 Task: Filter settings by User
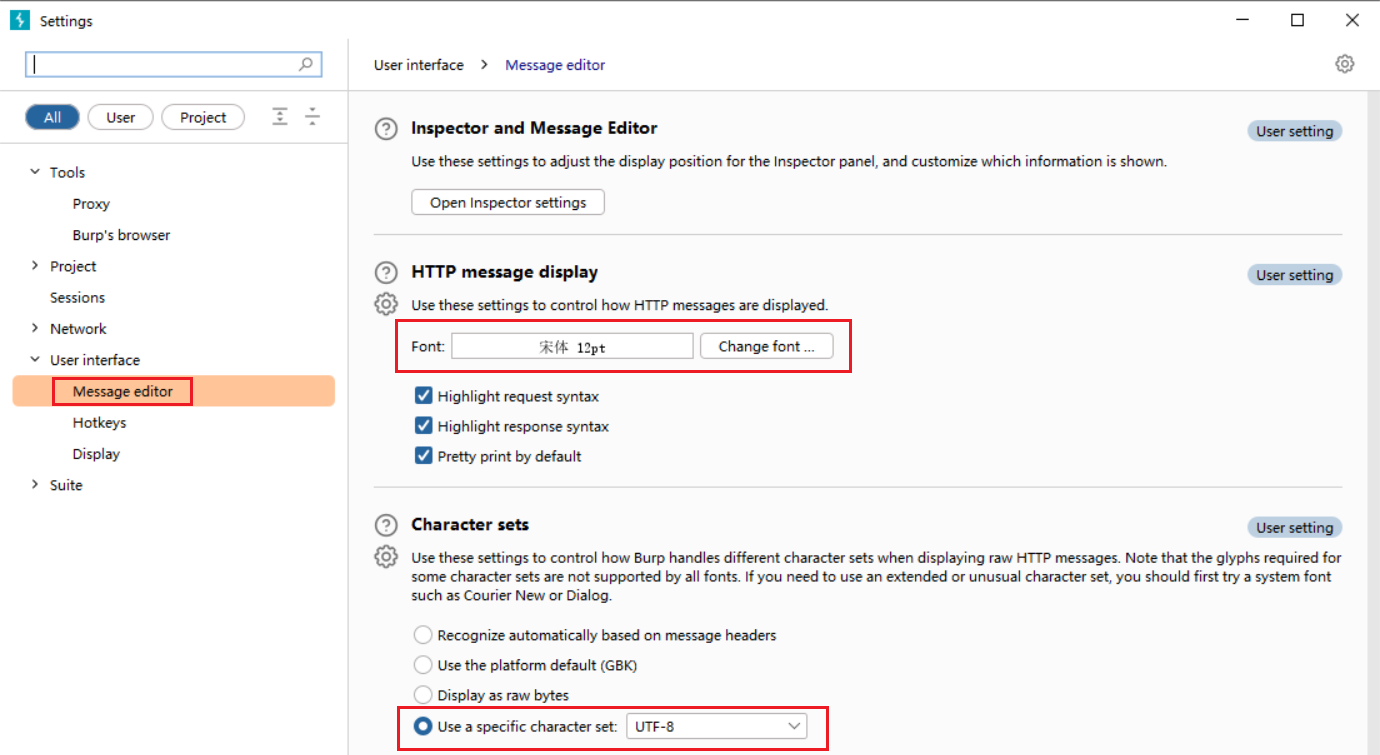pyautogui.click(x=120, y=117)
